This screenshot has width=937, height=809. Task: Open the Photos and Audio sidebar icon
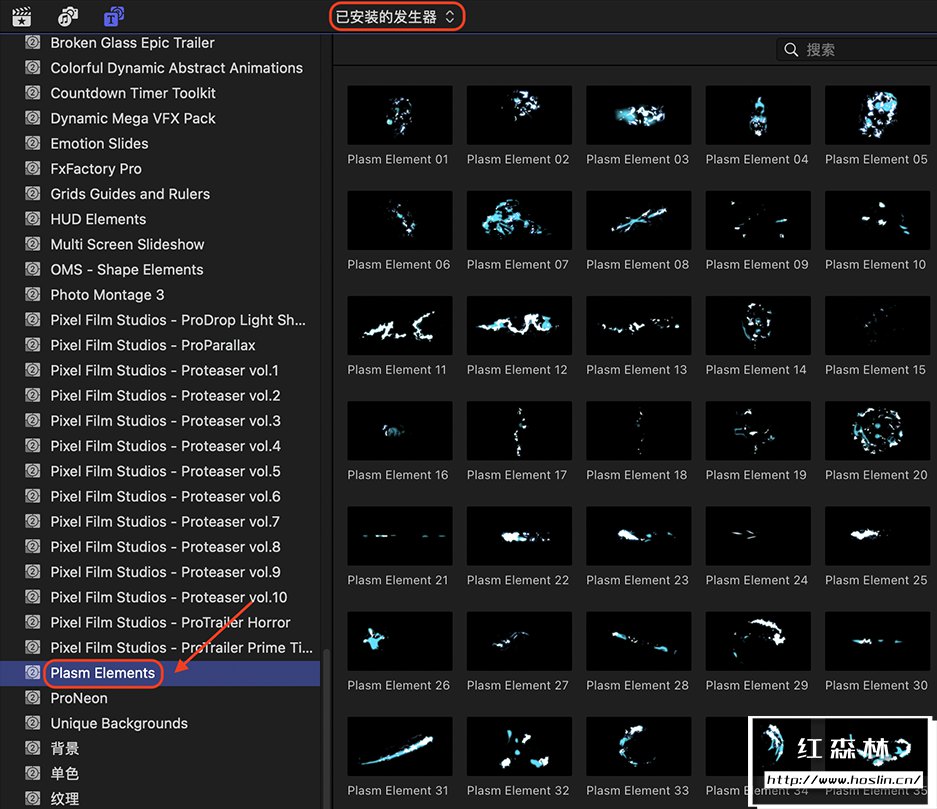tap(68, 16)
